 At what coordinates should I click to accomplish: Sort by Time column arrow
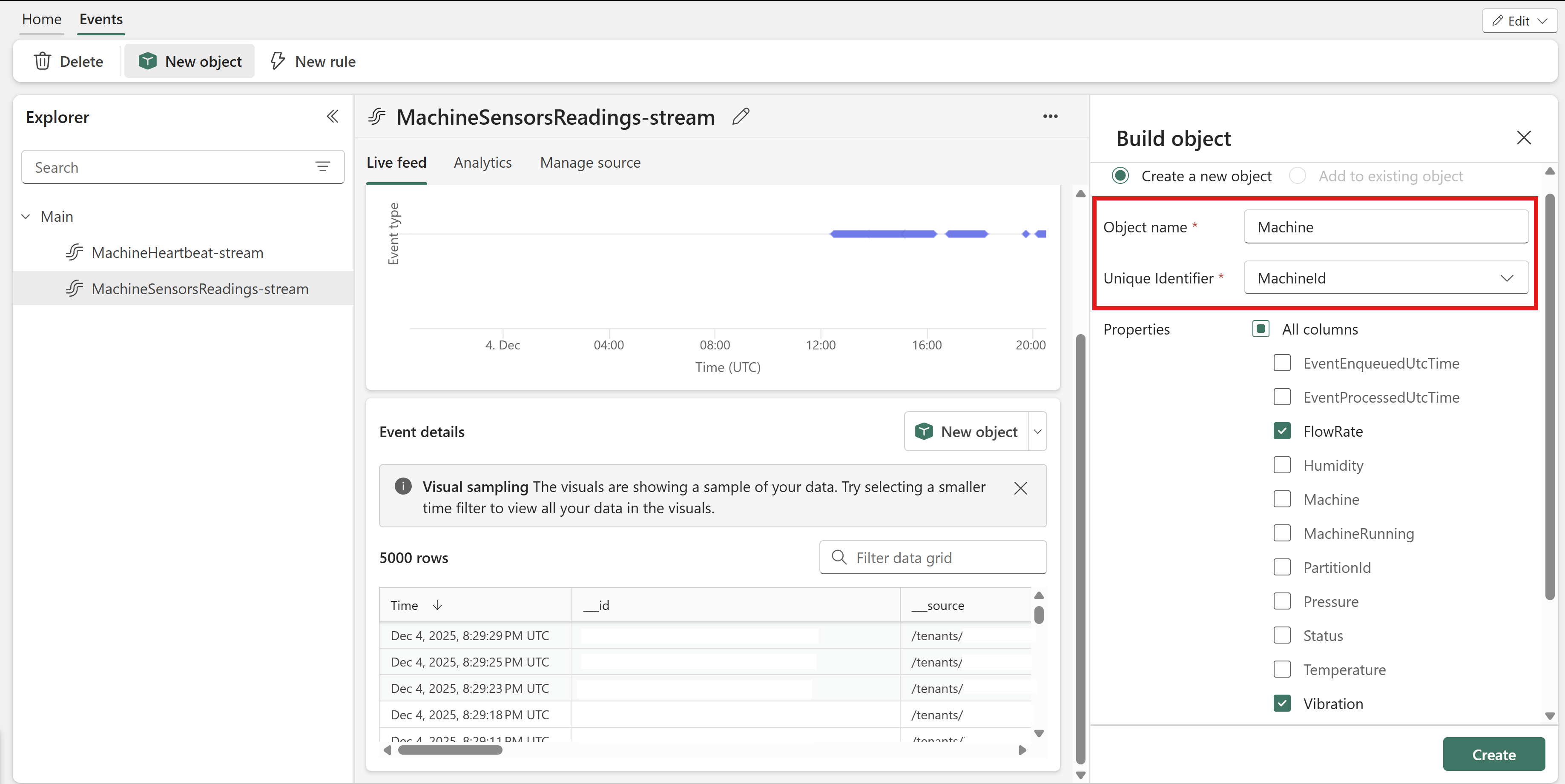437,606
